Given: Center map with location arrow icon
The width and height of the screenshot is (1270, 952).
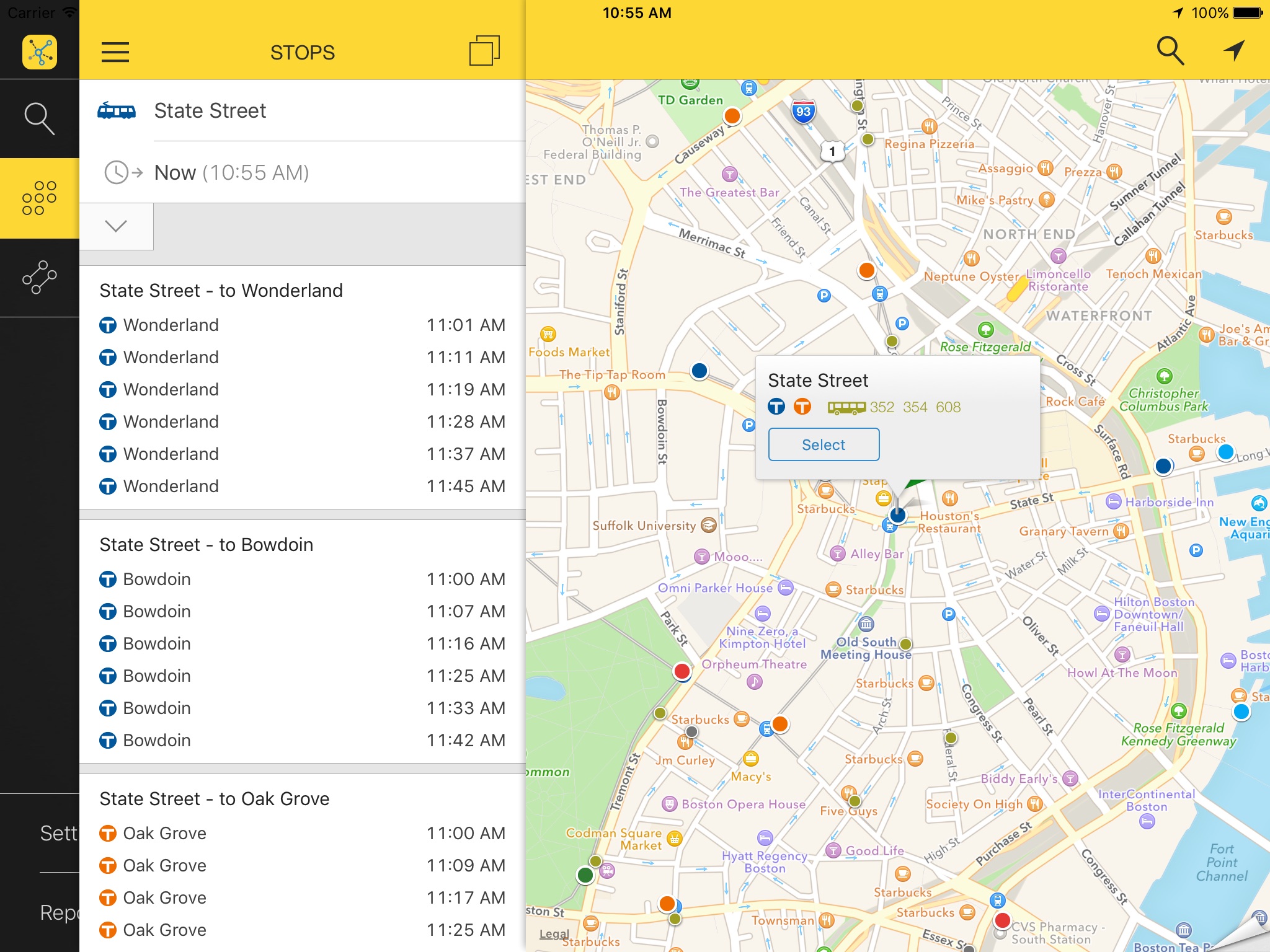Looking at the screenshot, I should 1234,51.
